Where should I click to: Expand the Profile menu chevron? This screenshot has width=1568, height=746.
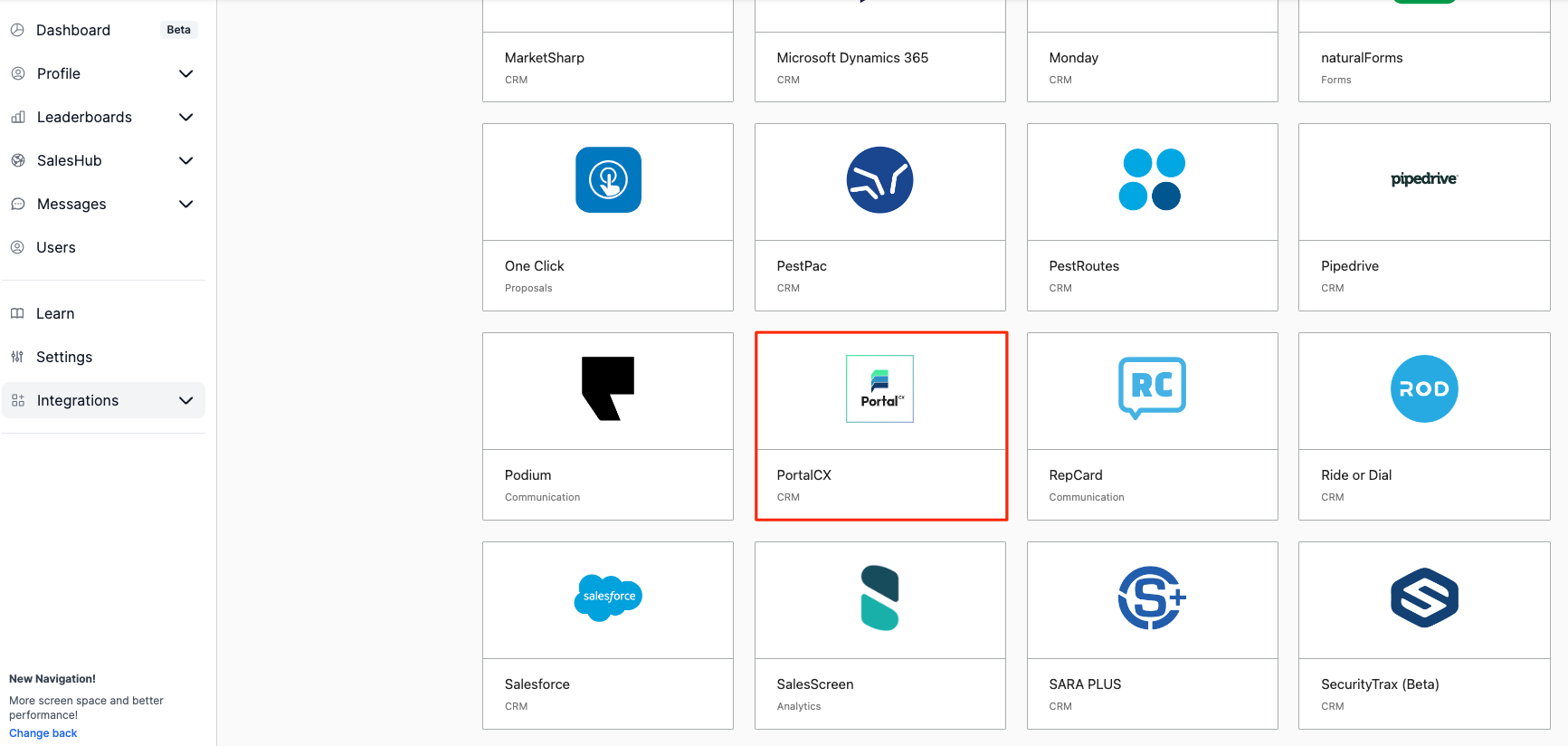tap(186, 73)
